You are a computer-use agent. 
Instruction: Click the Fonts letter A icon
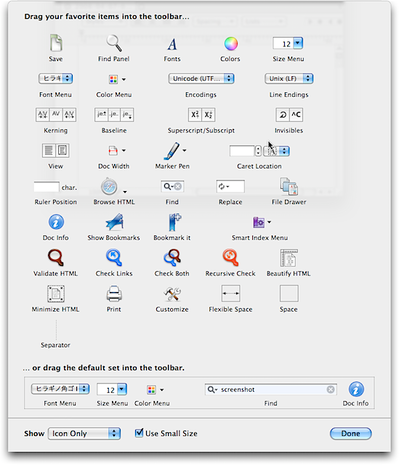[x=172, y=44]
